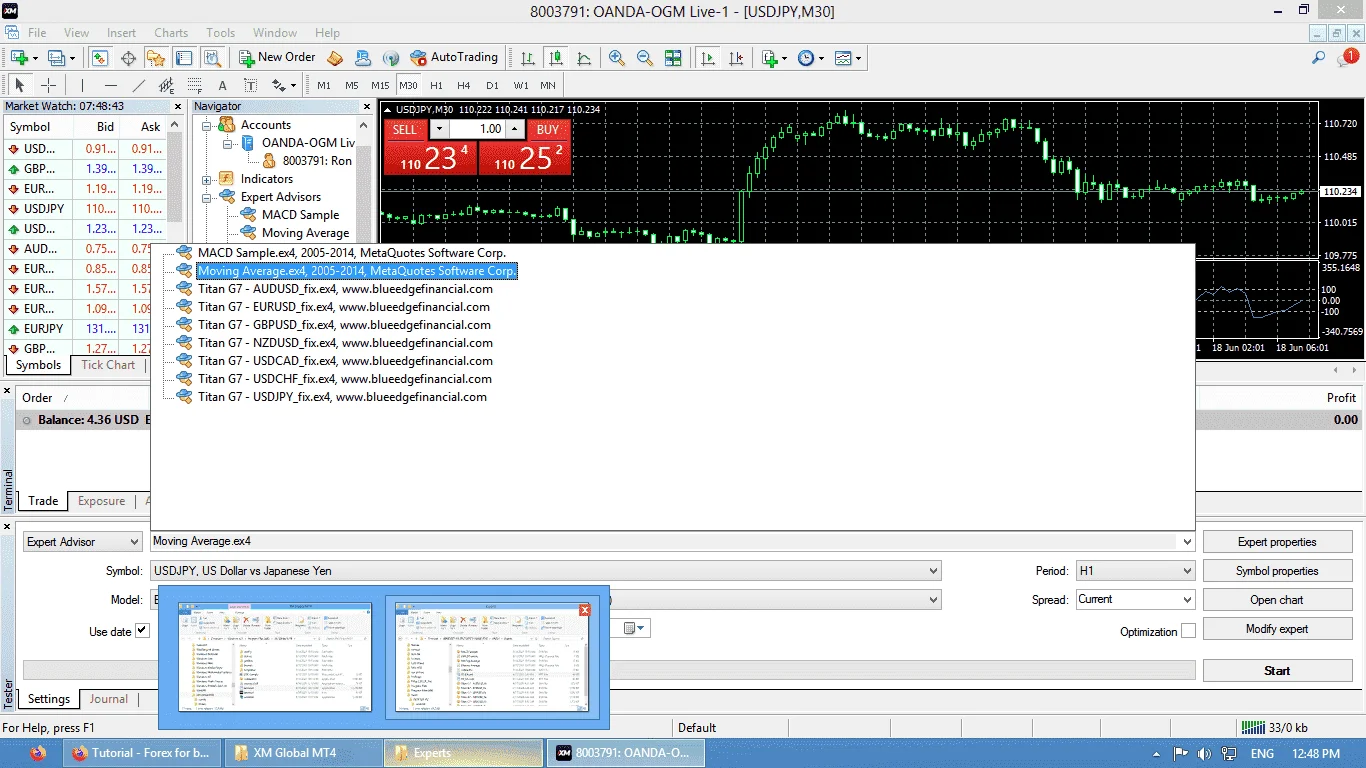The image size is (1366, 768).
Task: Select the vertical line drawing tool
Action: click(83, 85)
